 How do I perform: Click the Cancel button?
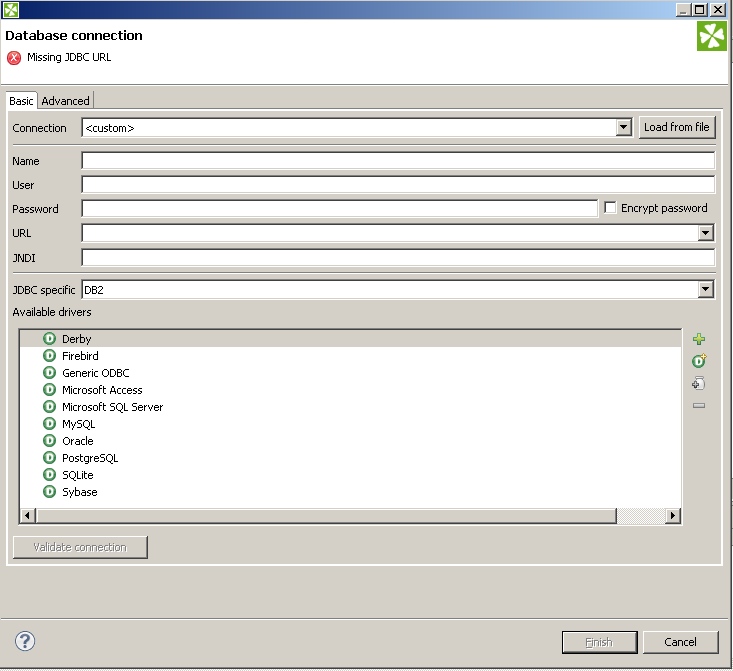tap(680, 642)
